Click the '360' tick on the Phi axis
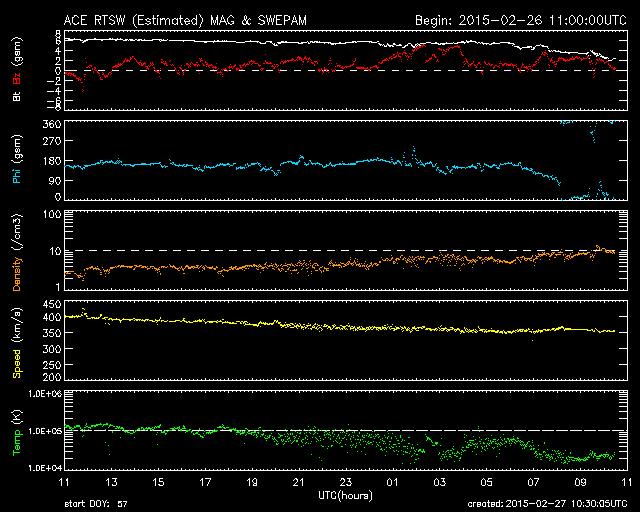The image size is (640, 512). [52, 124]
